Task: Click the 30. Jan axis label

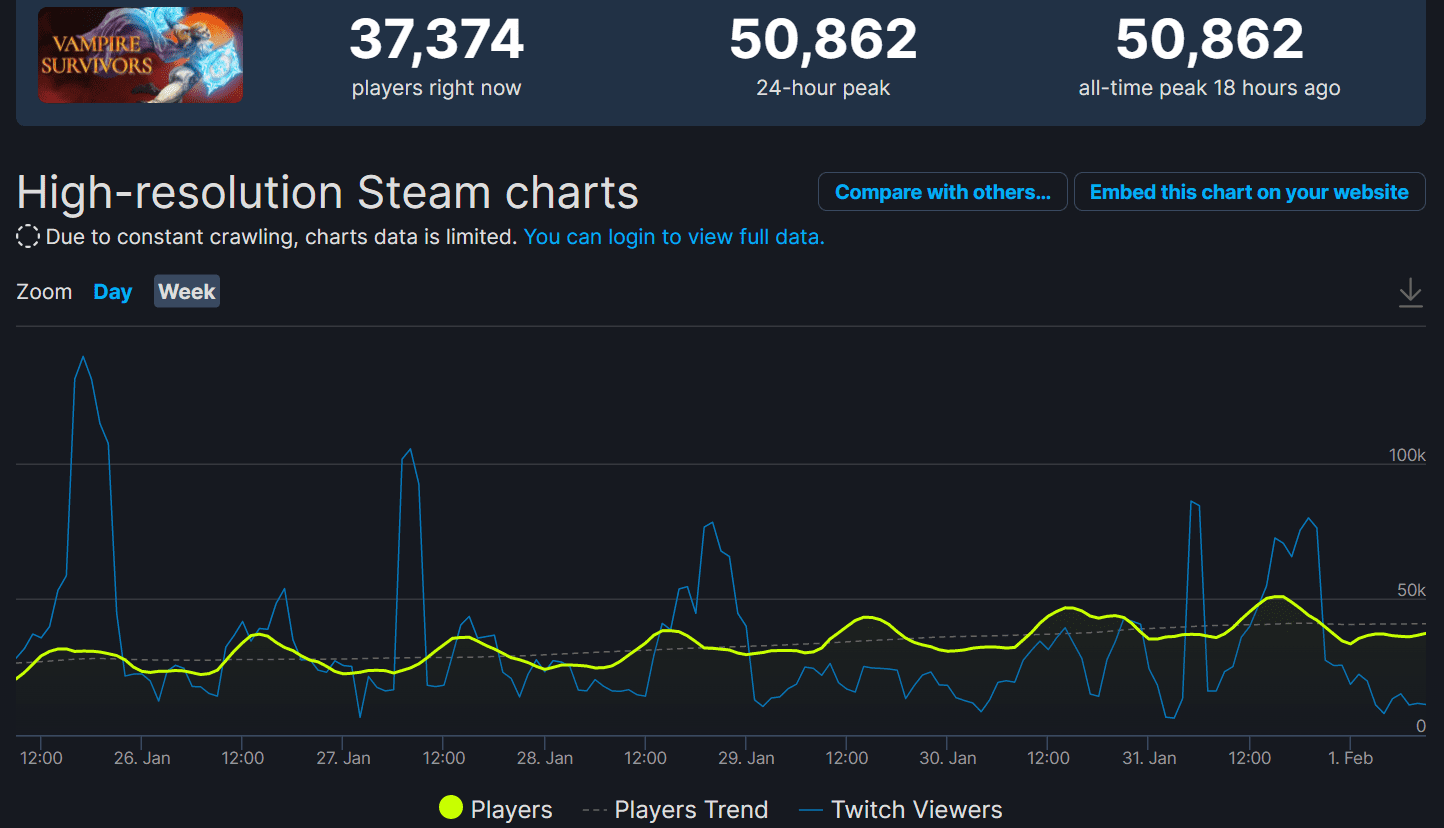Action: pyautogui.click(x=947, y=758)
